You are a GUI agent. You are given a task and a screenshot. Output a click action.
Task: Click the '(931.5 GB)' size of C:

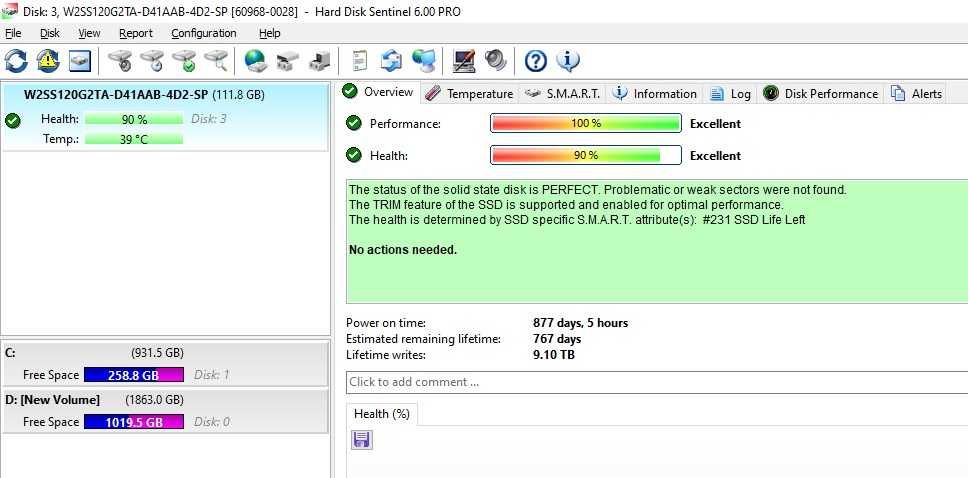(x=157, y=353)
